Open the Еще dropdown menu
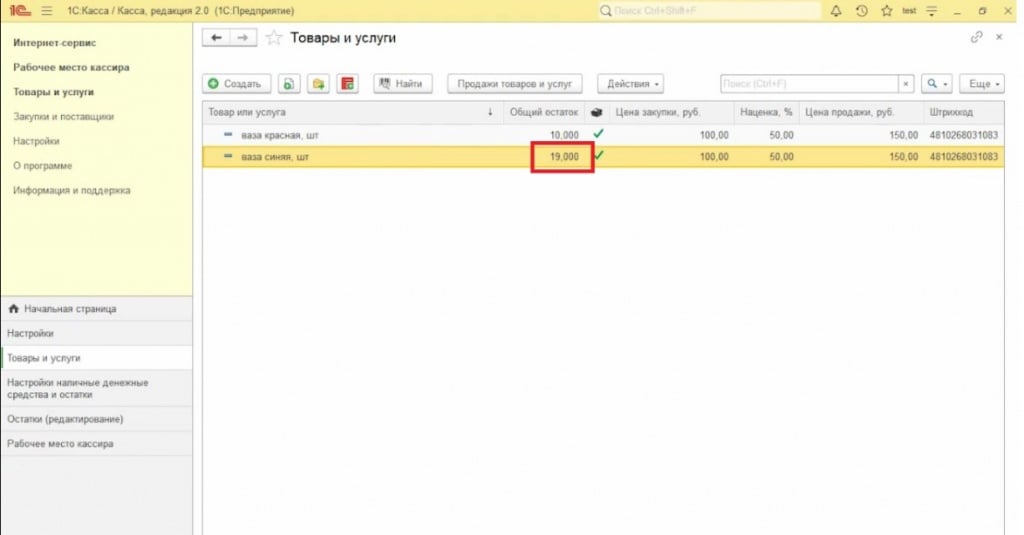The width and height of the screenshot is (1024, 535). coord(982,84)
